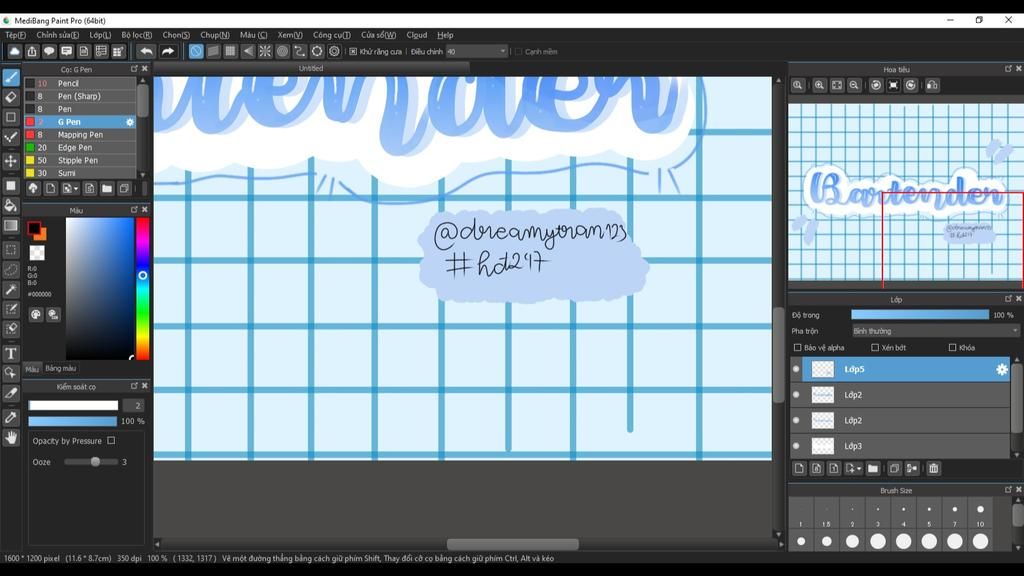This screenshot has width=1024, height=576.
Task: Click the Độ trong opacity slider
Action: 920,315
